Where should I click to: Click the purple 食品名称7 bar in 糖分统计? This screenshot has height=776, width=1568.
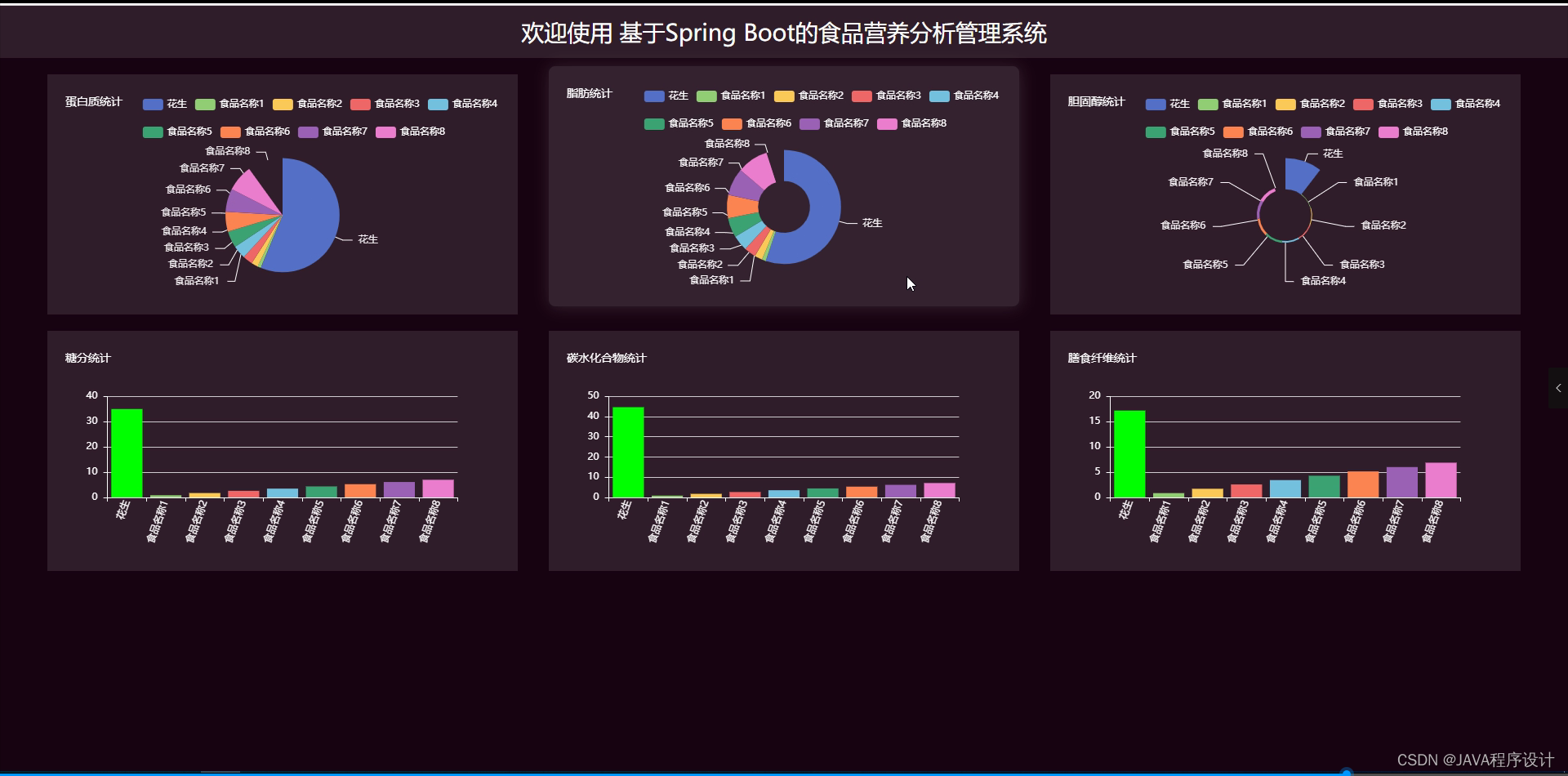point(399,489)
